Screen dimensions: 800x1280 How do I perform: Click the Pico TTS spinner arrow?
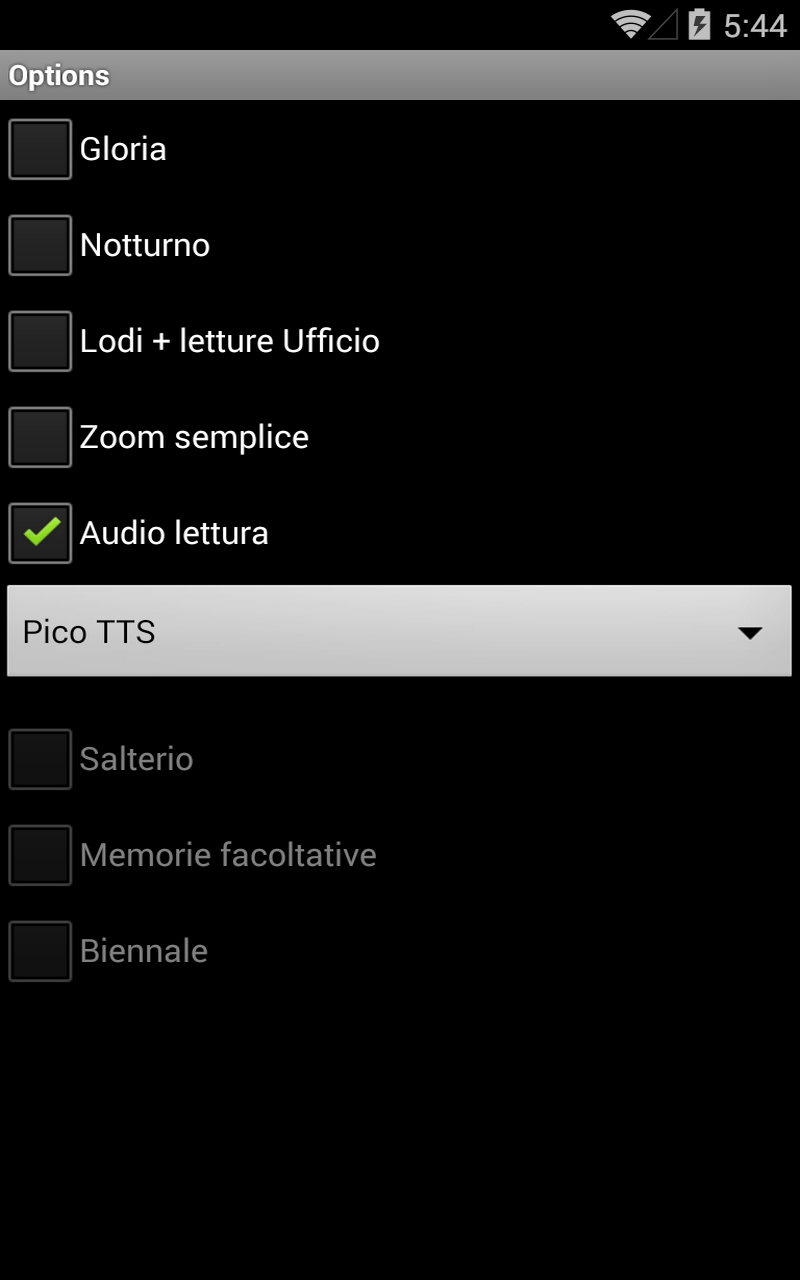coord(750,633)
